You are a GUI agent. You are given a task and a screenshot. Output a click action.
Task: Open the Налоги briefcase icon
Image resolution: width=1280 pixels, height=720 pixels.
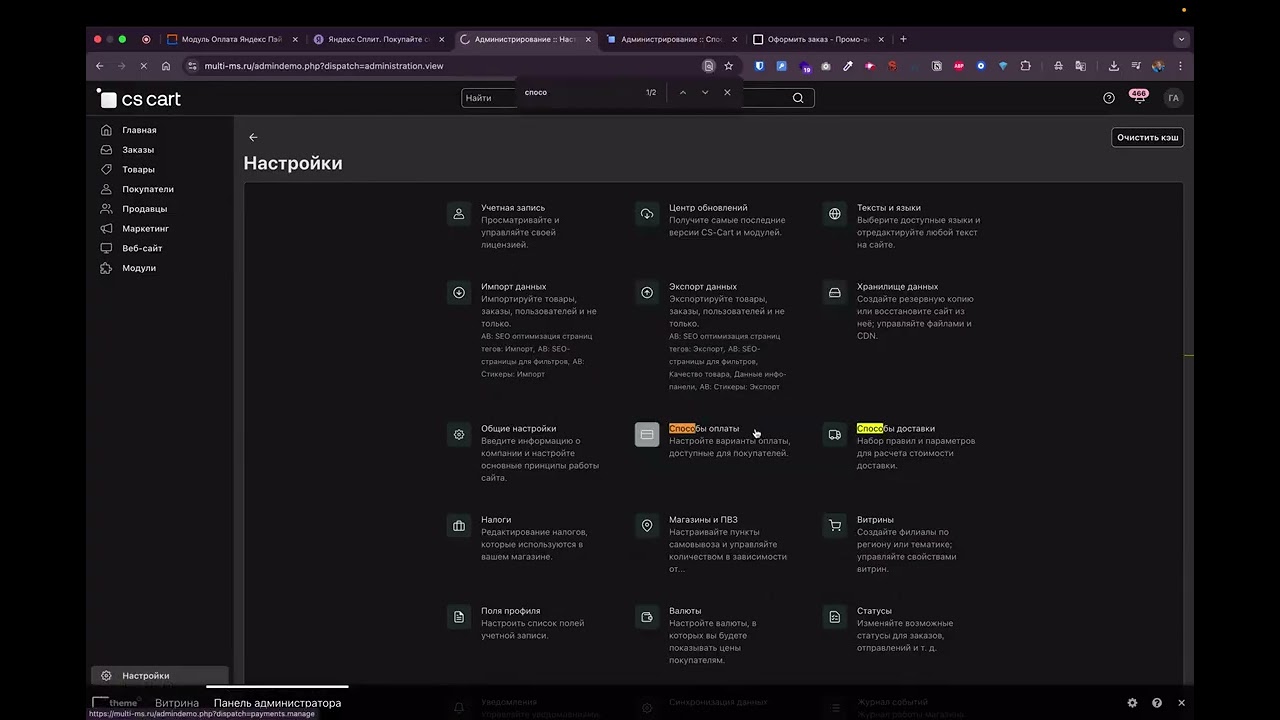click(x=459, y=526)
